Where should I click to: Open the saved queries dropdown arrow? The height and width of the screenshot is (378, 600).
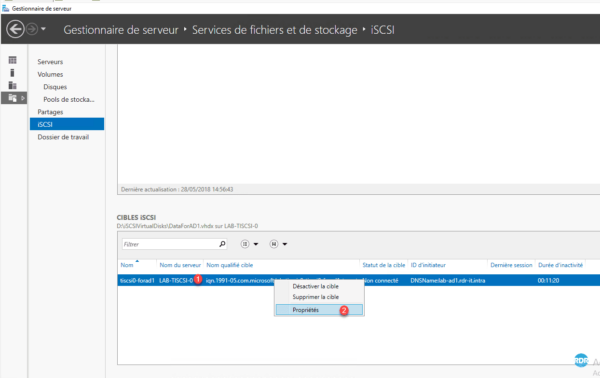click(x=285, y=244)
